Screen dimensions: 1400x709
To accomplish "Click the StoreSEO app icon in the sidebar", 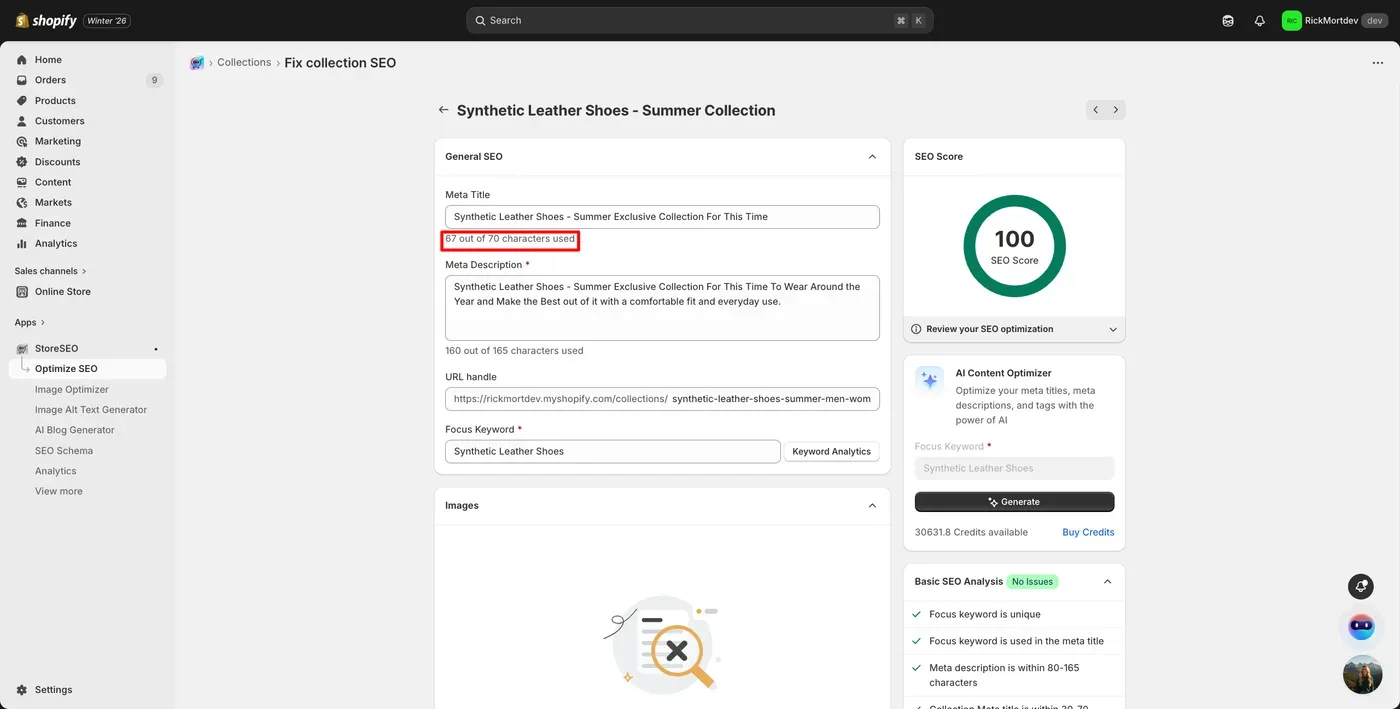I will [22, 349].
